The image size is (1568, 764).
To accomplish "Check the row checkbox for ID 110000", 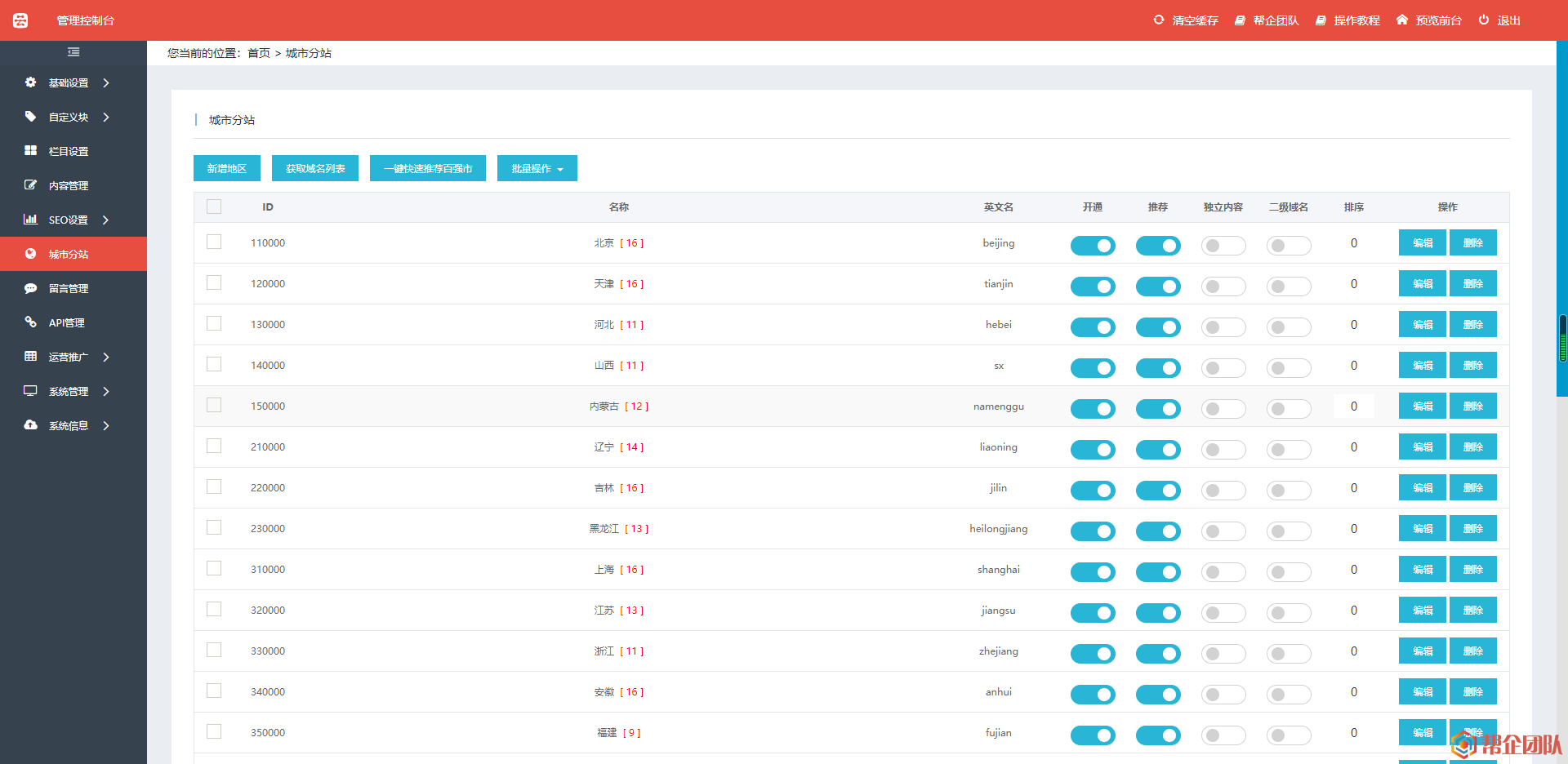I will 214,242.
